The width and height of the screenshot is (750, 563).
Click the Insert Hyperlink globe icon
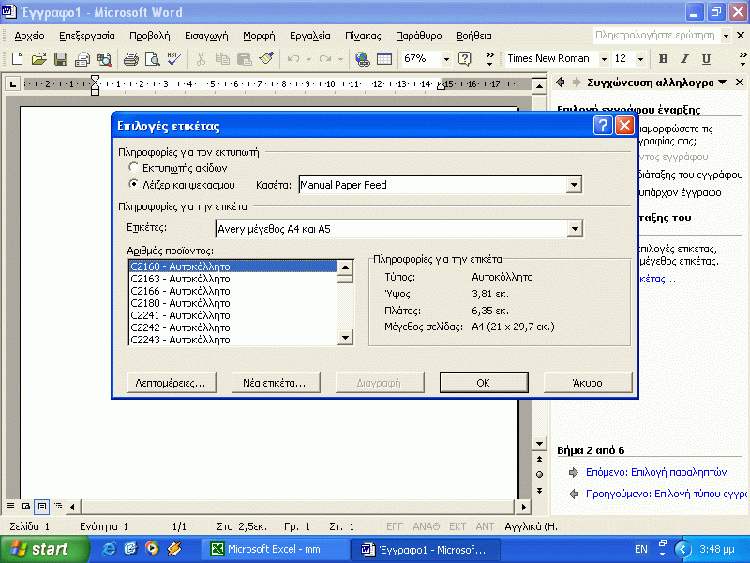pyautogui.click(x=362, y=59)
